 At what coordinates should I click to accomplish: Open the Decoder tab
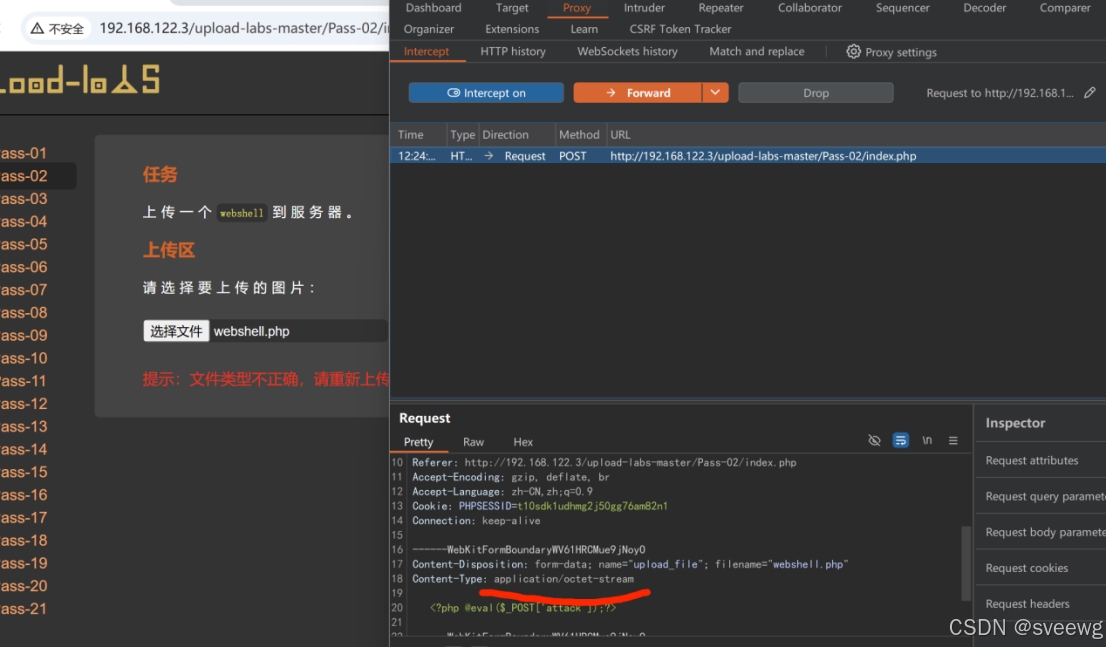[985, 8]
